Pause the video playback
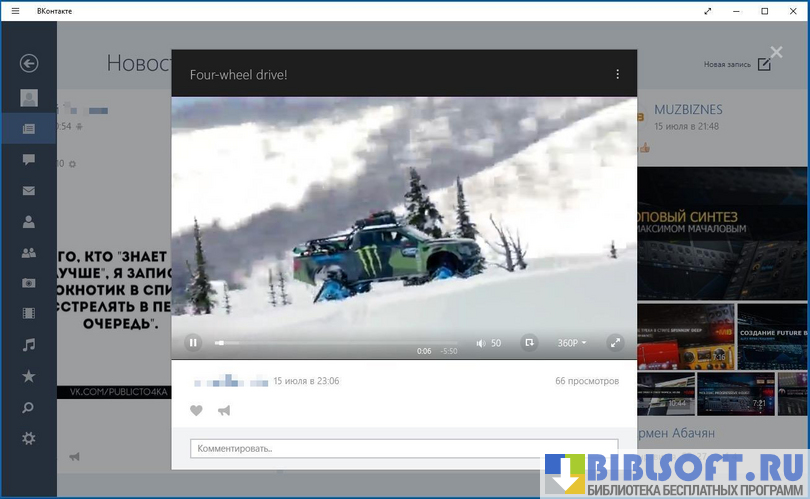810x499 pixels. point(193,343)
